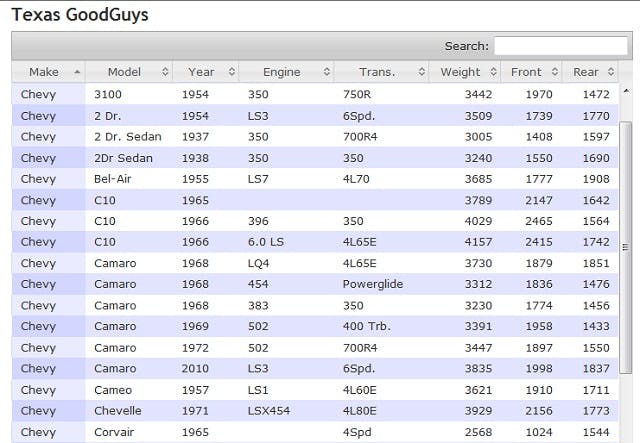Click the Cameo model cell
Screen dimensions: 640x443
point(113,390)
